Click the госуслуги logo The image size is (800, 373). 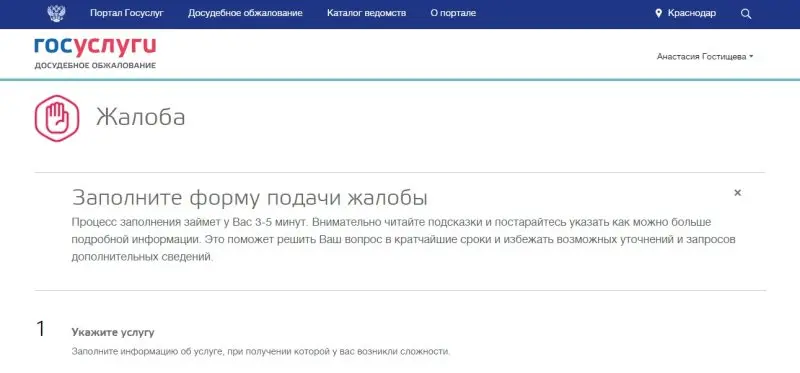(x=95, y=47)
